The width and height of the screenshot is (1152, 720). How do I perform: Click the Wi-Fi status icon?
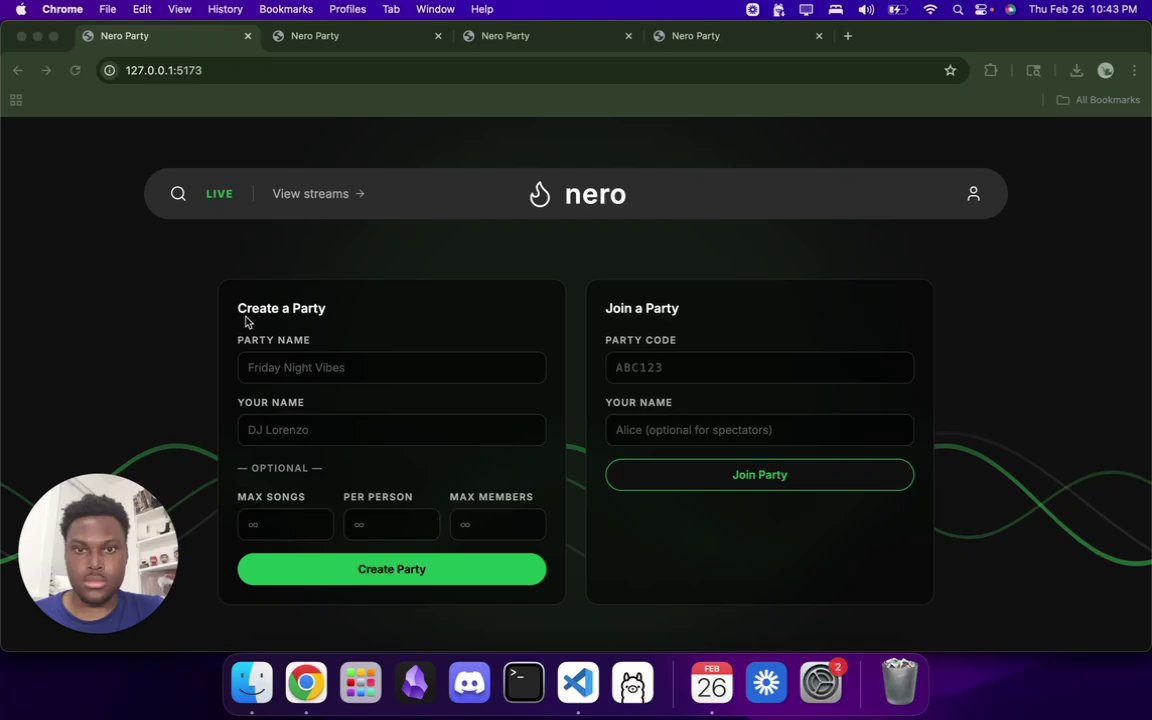930,10
